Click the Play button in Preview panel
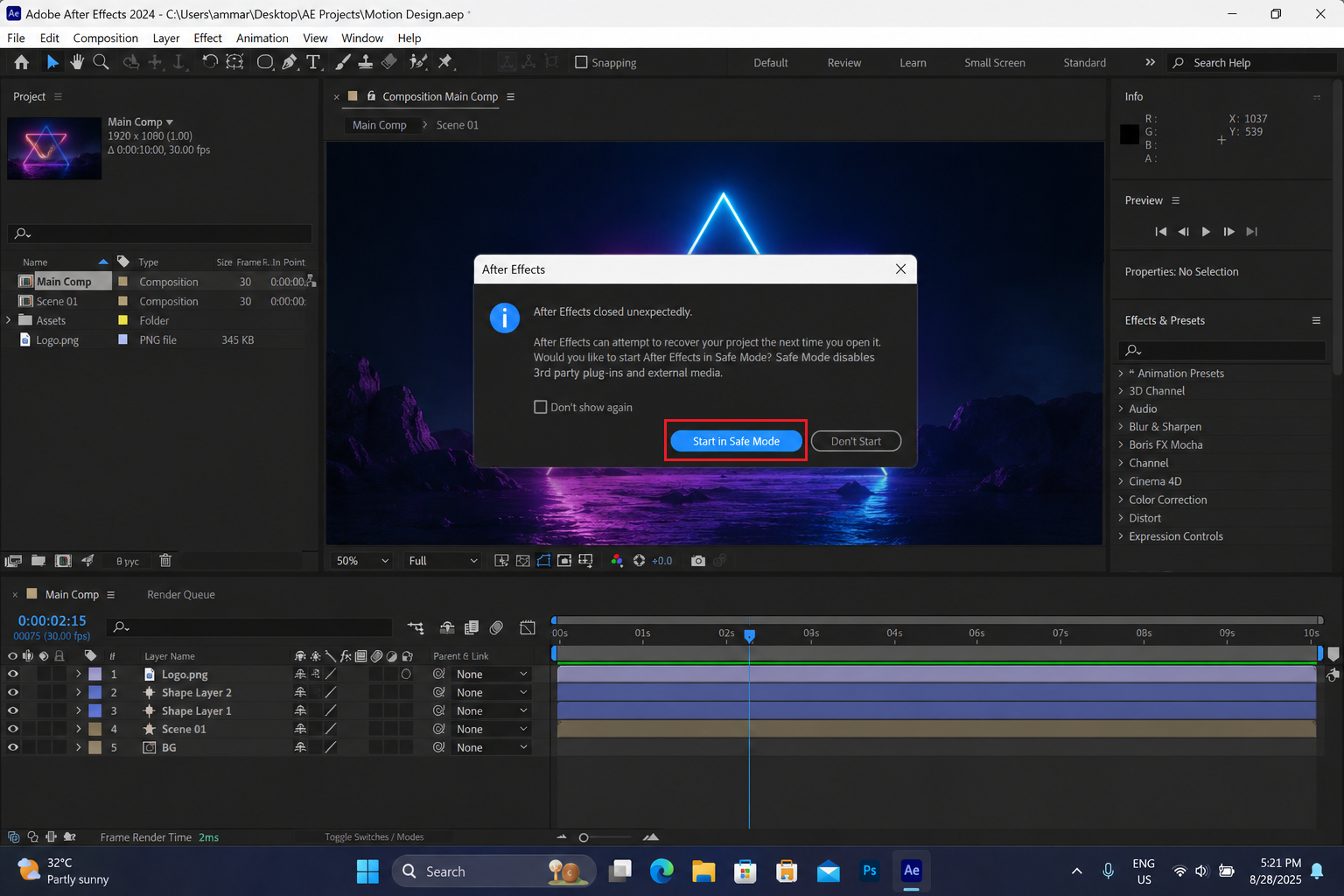Viewport: 1344px width, 896px height. tap(1207, 232)
